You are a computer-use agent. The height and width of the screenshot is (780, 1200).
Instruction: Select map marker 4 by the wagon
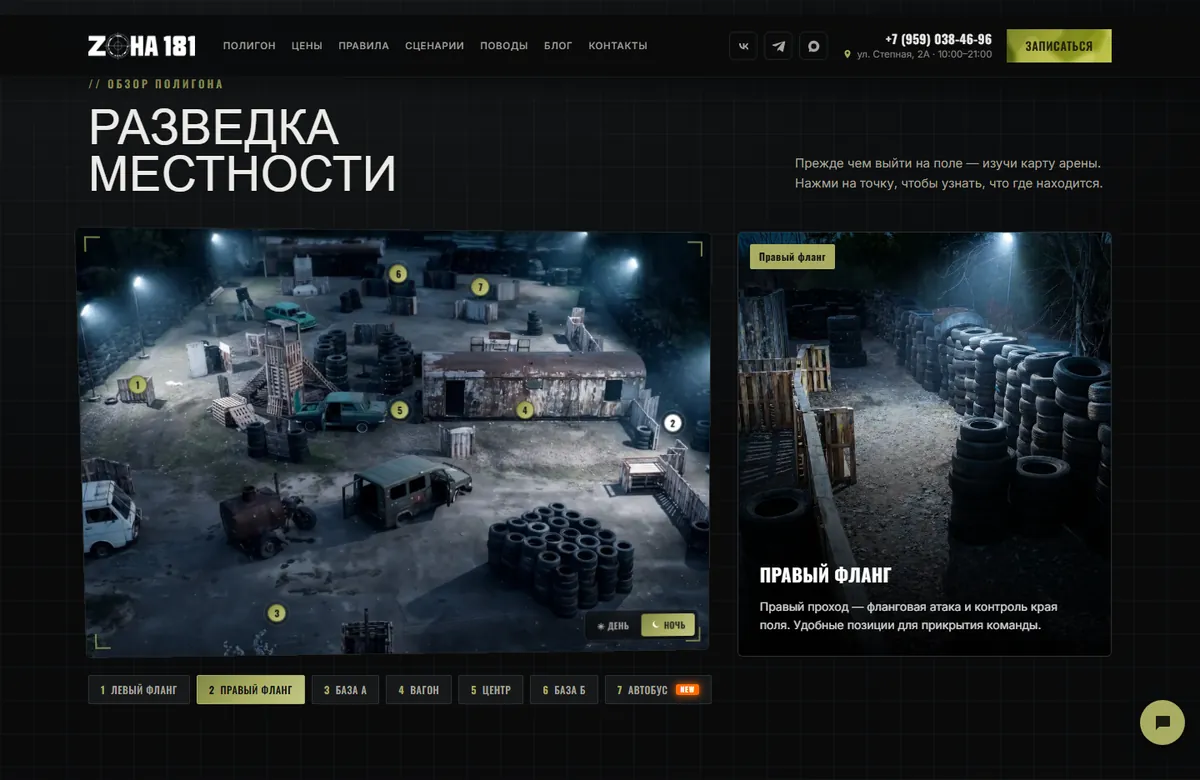point(524,409)
